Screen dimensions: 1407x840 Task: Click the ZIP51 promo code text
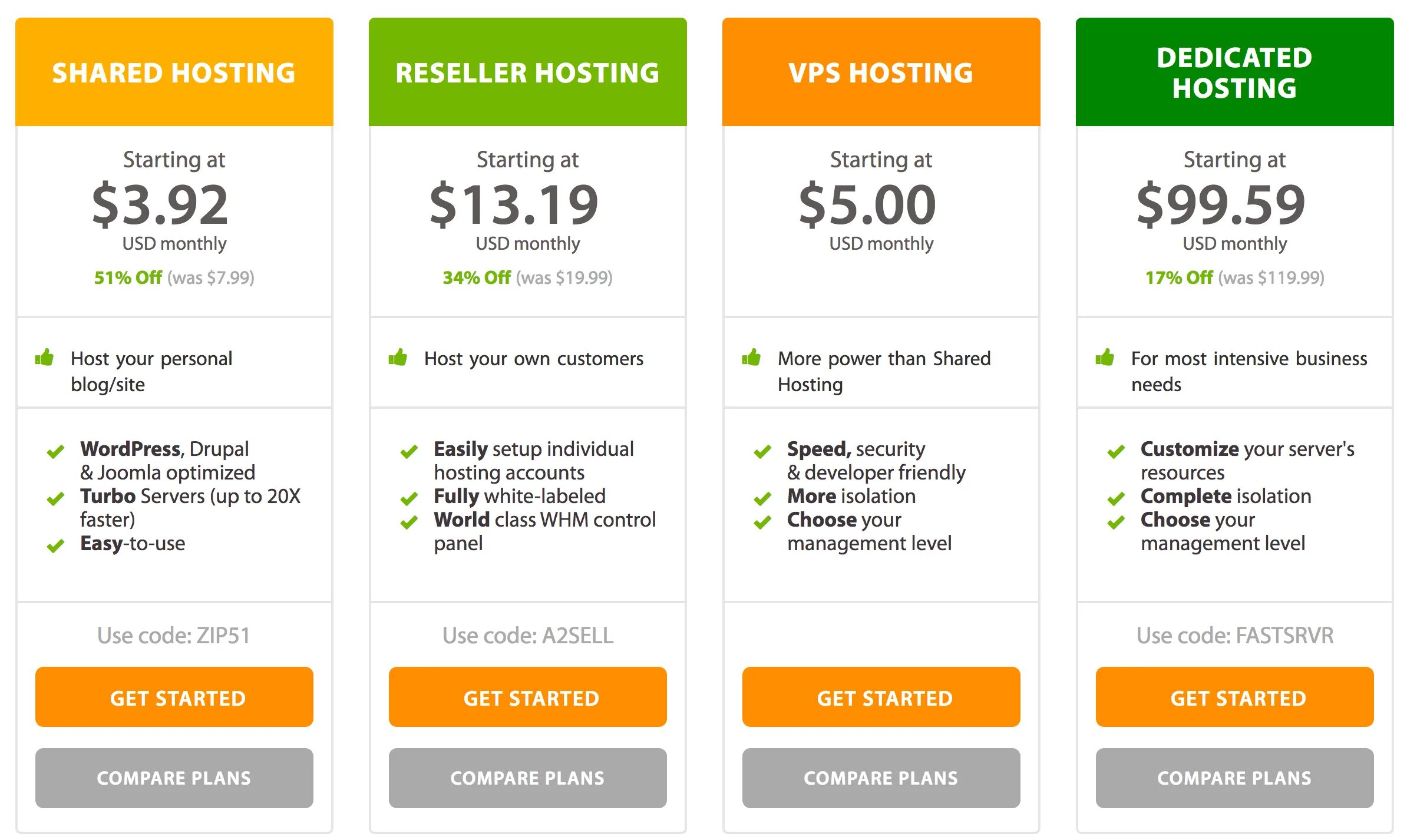pyautogui.click(x=174, y=635)
